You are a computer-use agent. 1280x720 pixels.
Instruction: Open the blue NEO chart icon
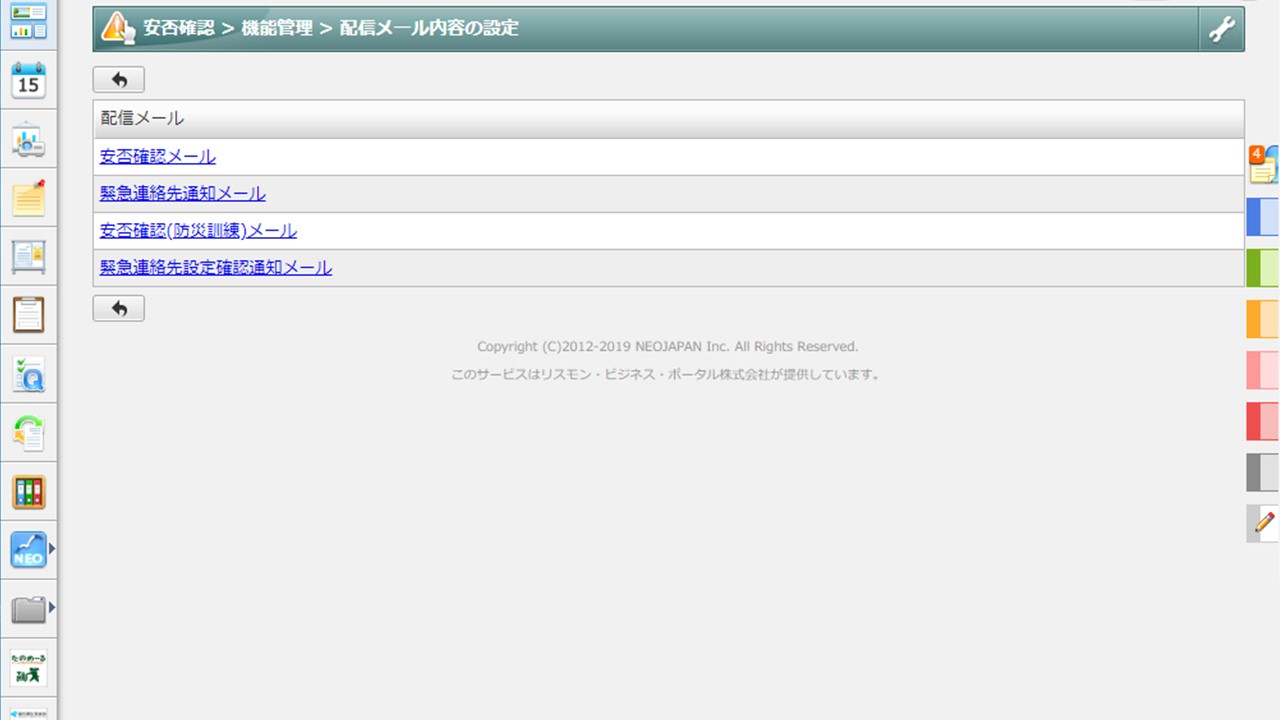(28, 549)
